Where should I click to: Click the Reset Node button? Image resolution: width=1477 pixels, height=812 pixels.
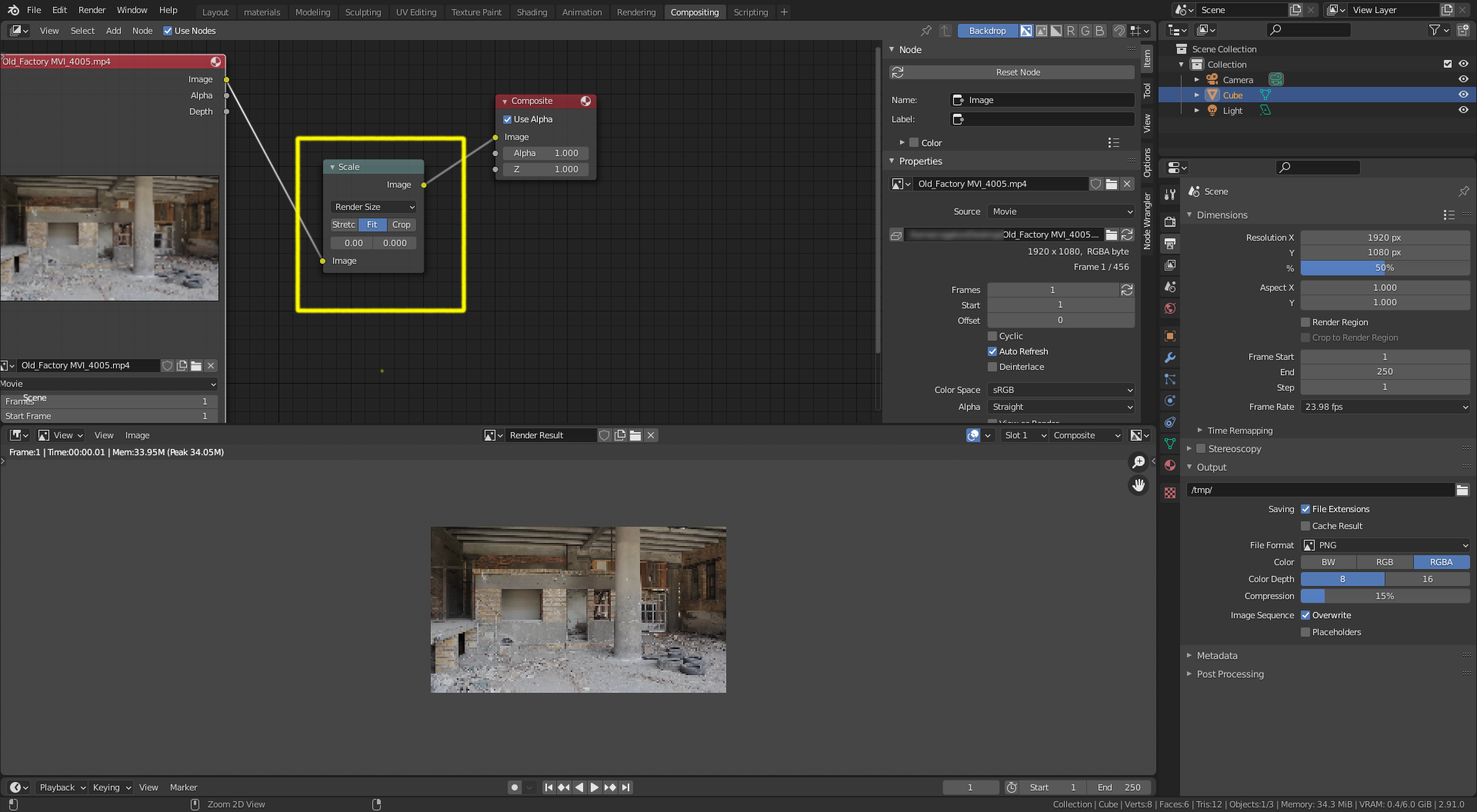point(1012,72)
